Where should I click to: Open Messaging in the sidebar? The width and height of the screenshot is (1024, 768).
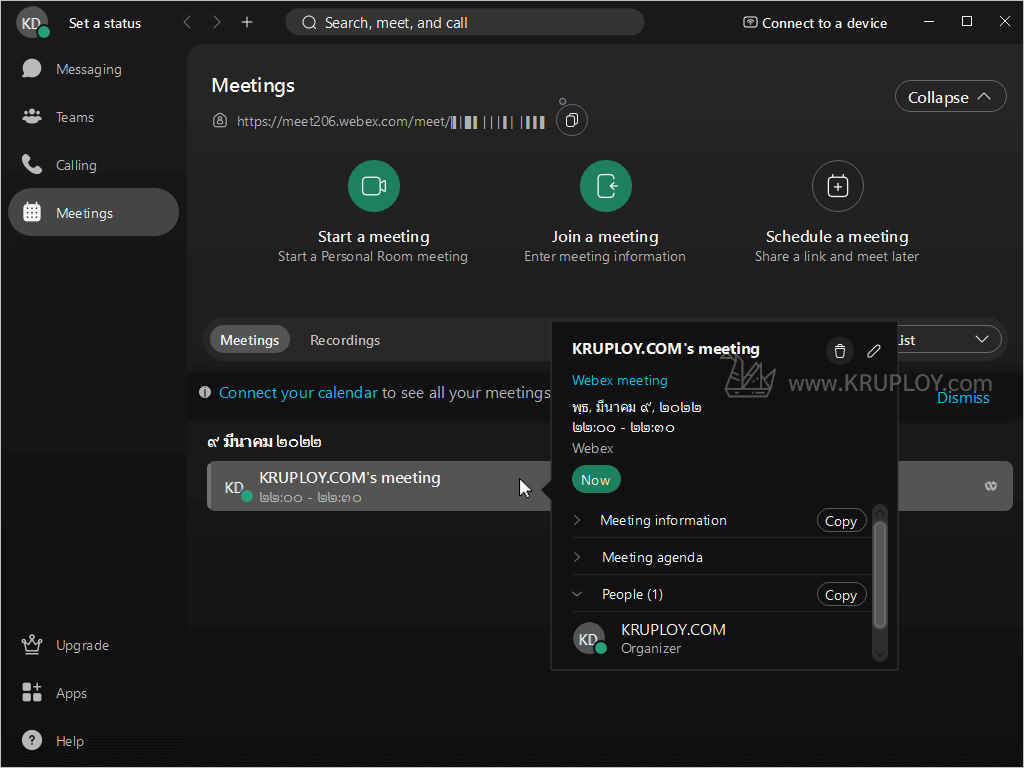pyautogui.click(x=88, y=69)
